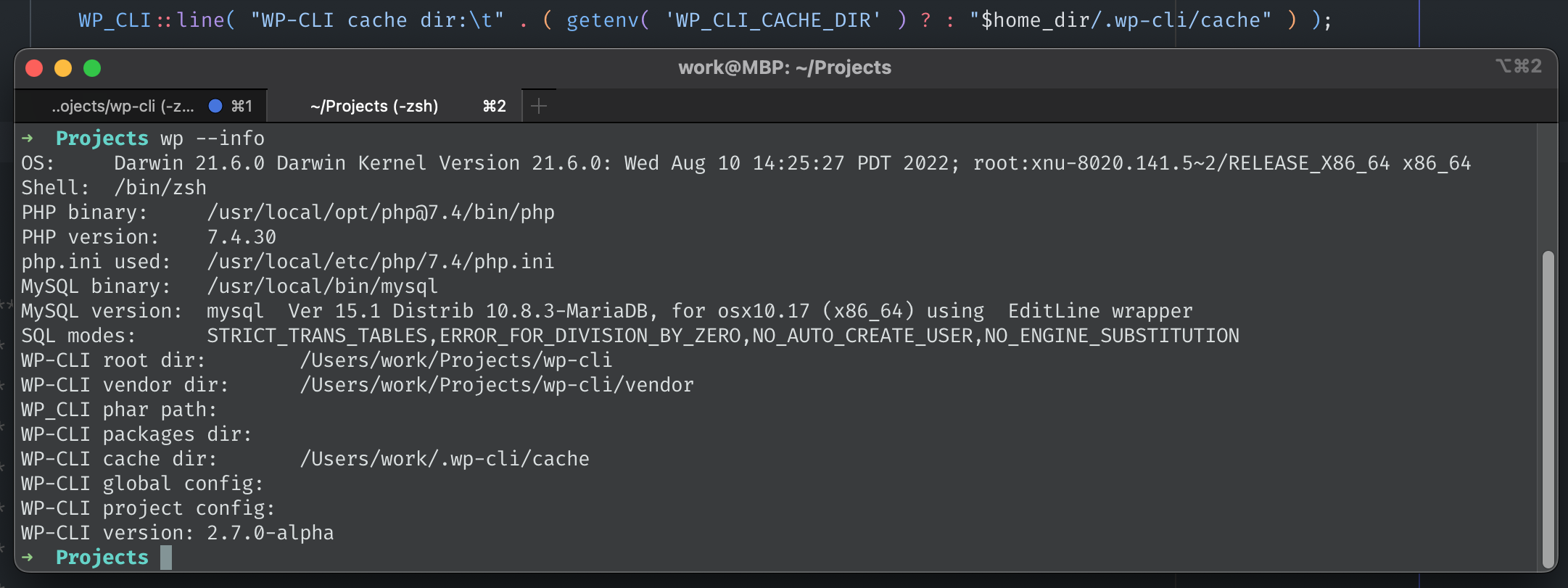Click the green prompt arrow beside wp --info
The height and width of the screenshot is (588, 1568).
click(x=28, y=138)
